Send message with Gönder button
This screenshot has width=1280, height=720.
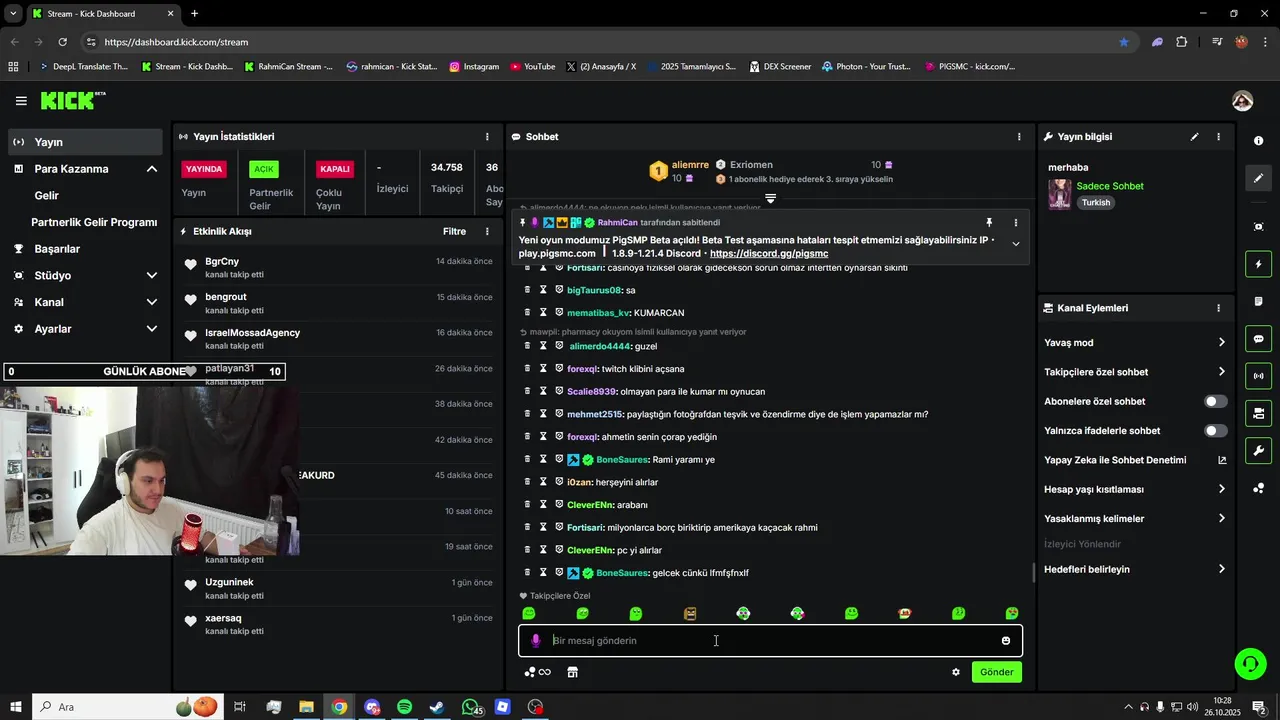(996, 672)
